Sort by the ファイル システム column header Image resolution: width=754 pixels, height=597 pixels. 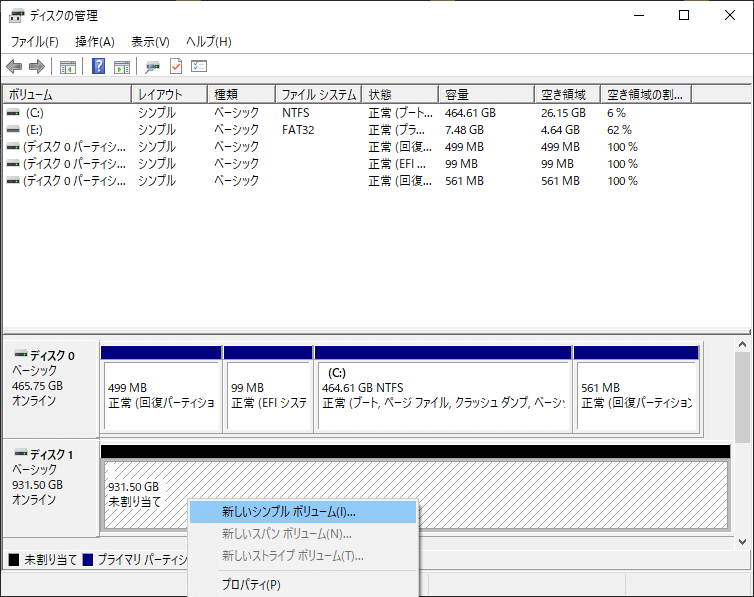[319, 94]
